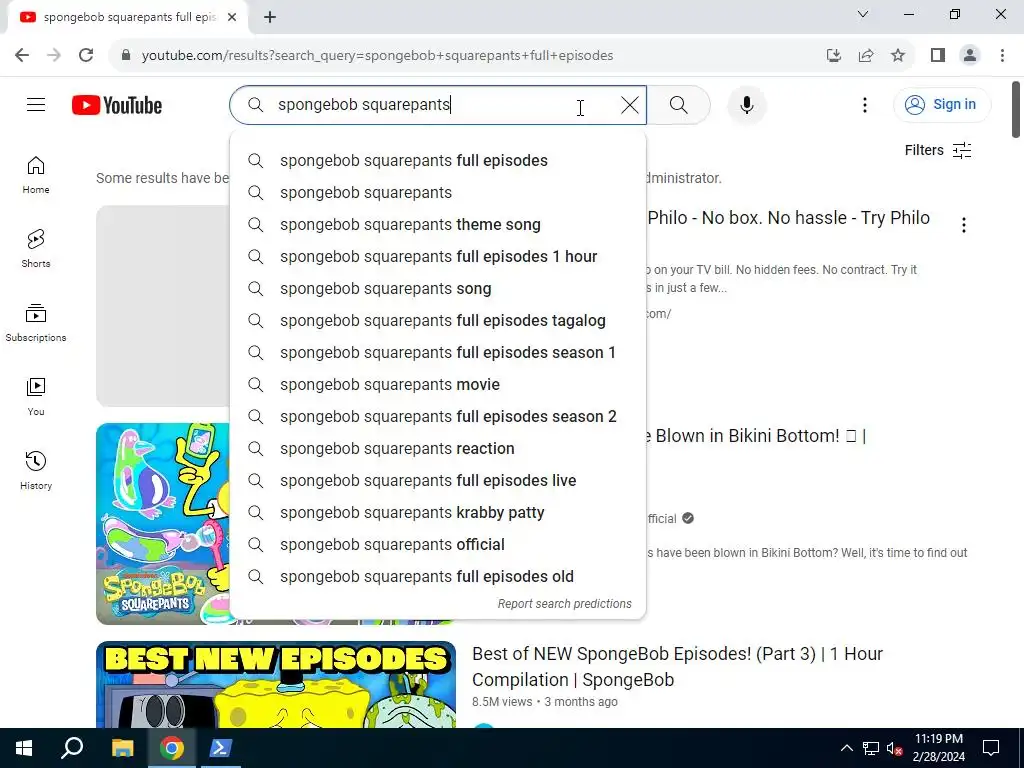1024x768 pixels.
Task: Click Report search predictions link
Action: point(564,604)
